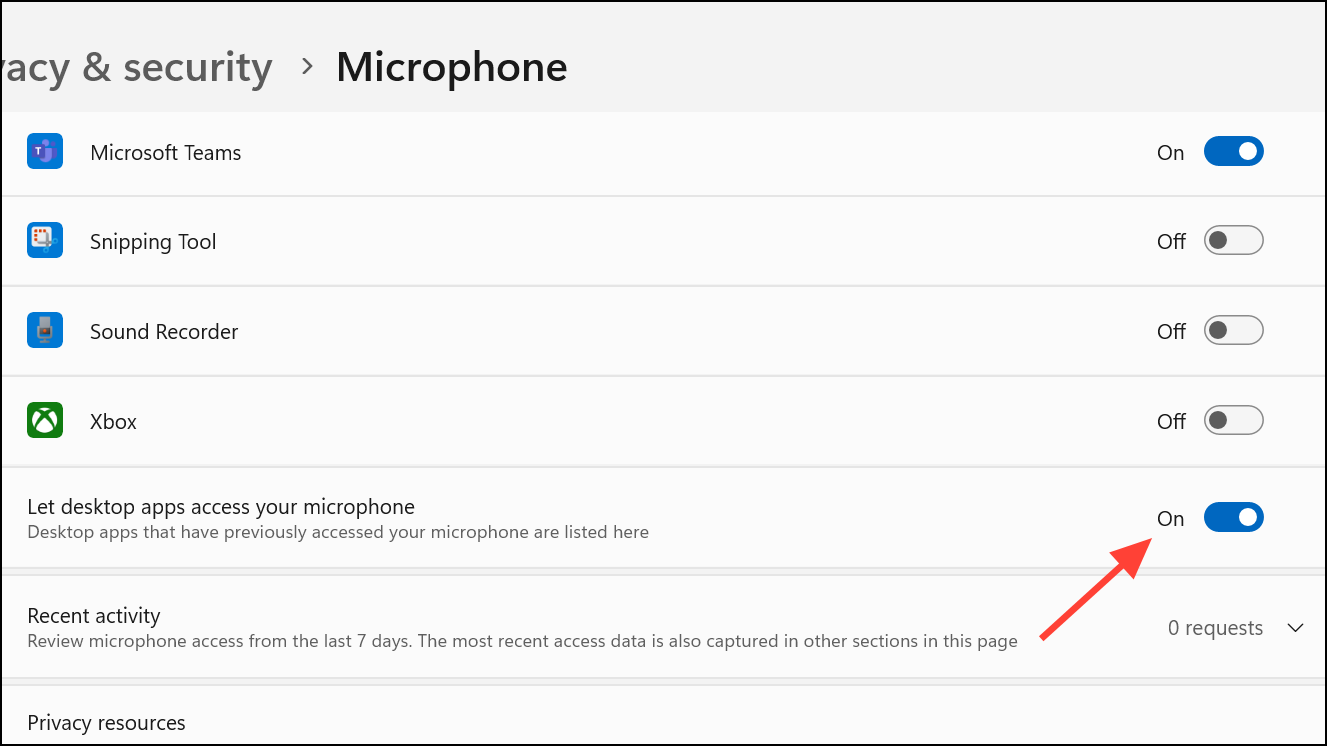Turn off microphone access for Microsoft Teams
Screen dimensions: 1327x746
[1233, 152]
